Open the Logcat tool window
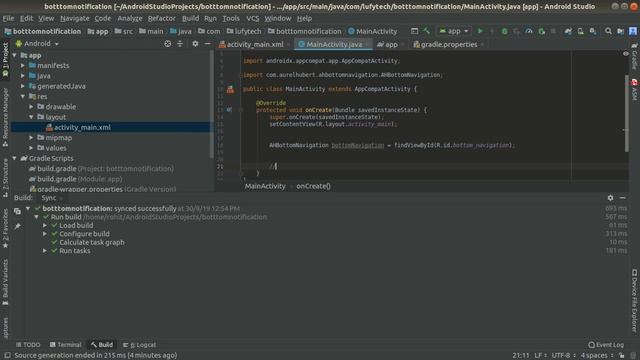Image resolution: width=640 pixels, height=360 pixels. [139, 345]
